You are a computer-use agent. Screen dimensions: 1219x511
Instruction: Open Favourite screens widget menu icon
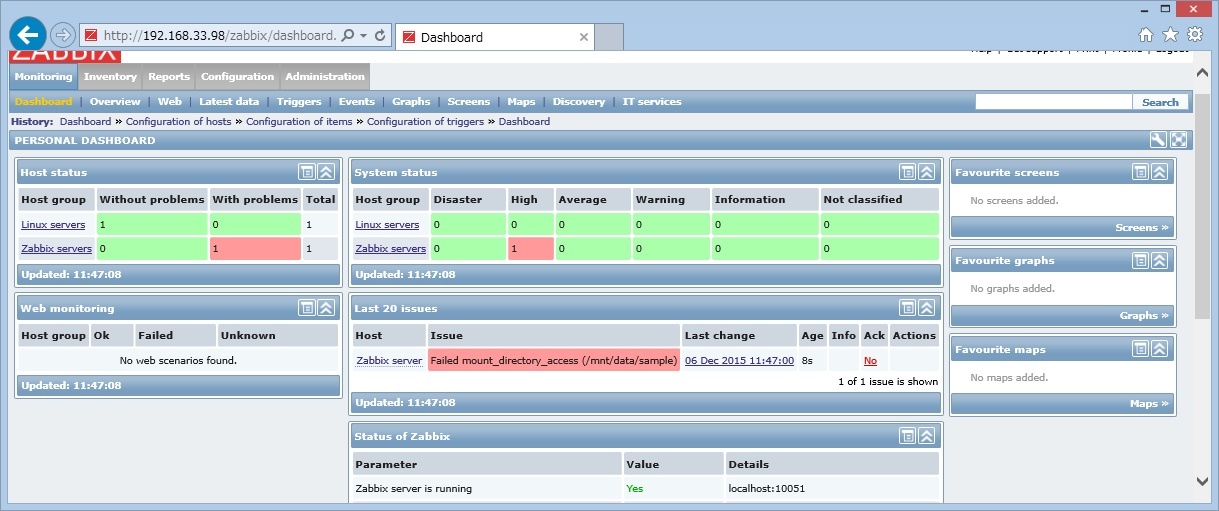pyautogui.click(x=1140, y=172)
